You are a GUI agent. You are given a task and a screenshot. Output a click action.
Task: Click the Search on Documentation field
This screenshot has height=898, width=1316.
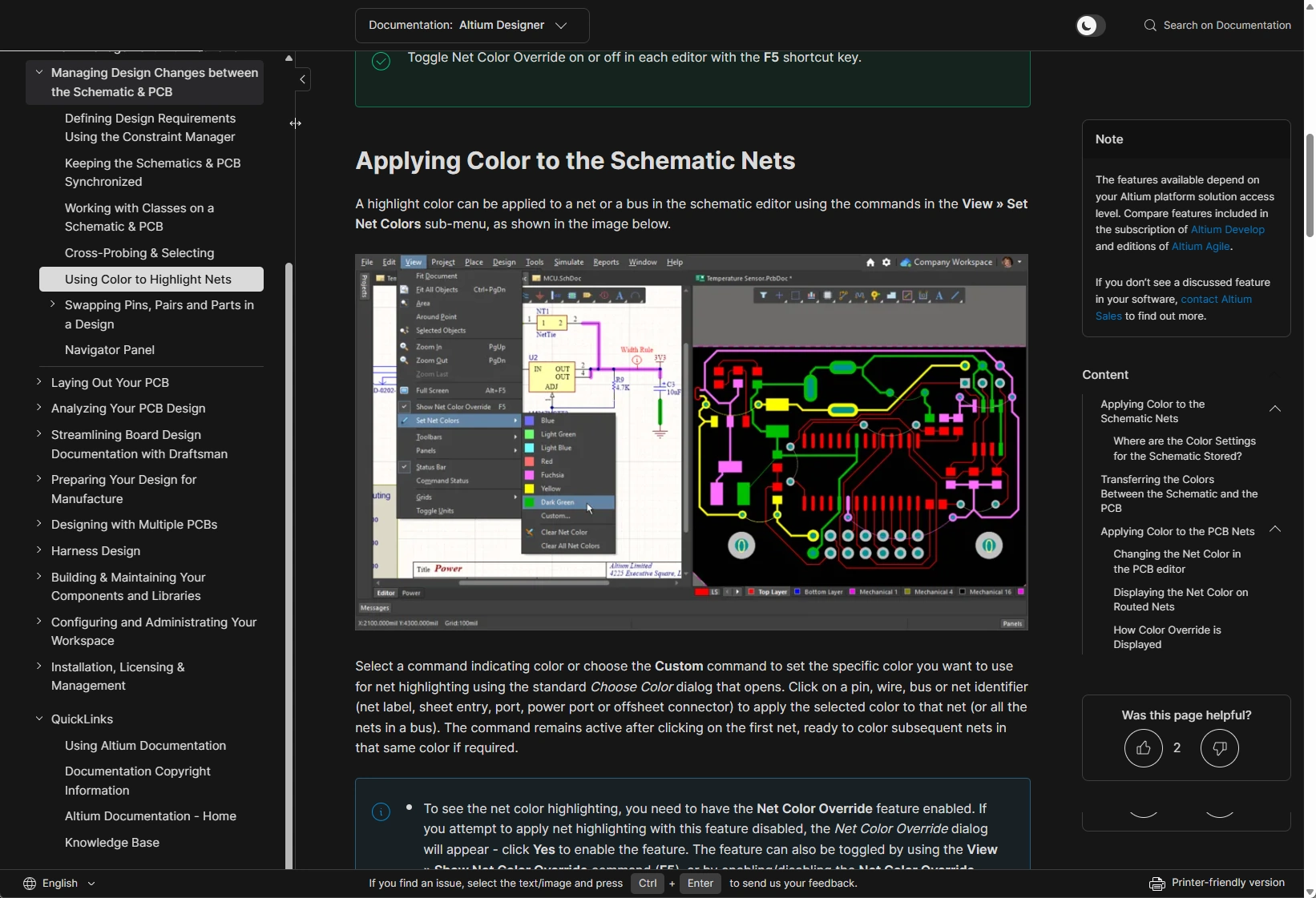[x=1226, y=26]
